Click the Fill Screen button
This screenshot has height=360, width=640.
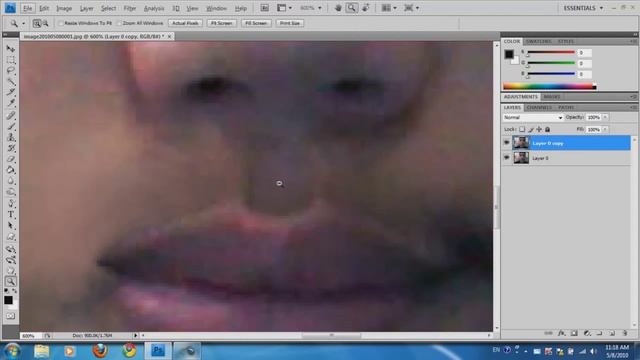256,23
